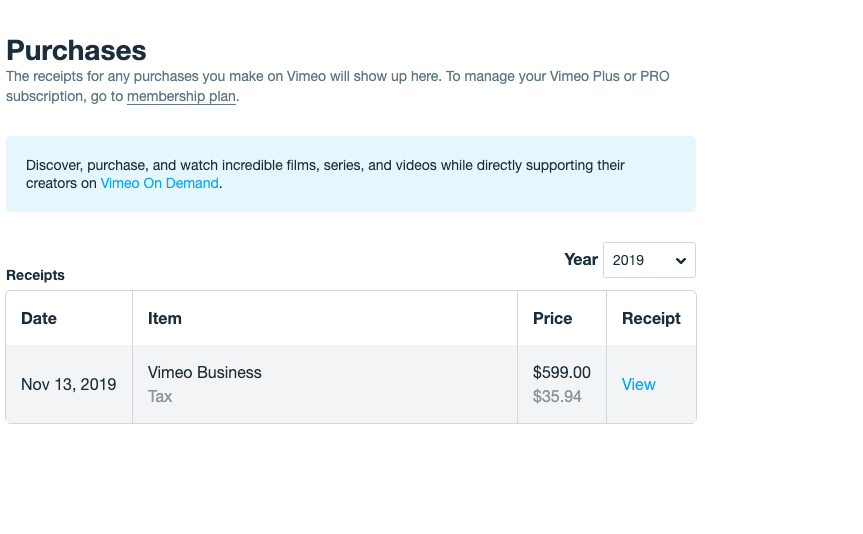The image size is (863, 534).
Task: Expand the Year dropdown showing 2019
Action: click(x=649, y=260)
